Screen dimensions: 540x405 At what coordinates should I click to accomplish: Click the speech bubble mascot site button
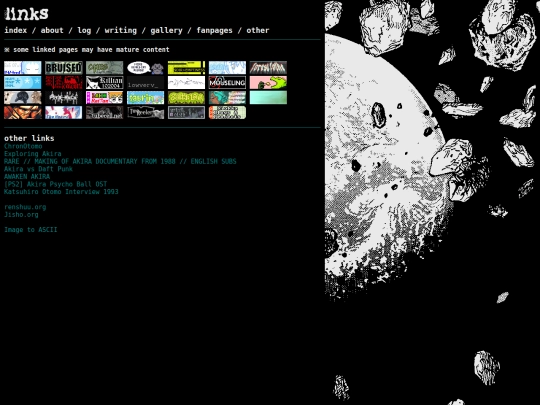(145, 68)
